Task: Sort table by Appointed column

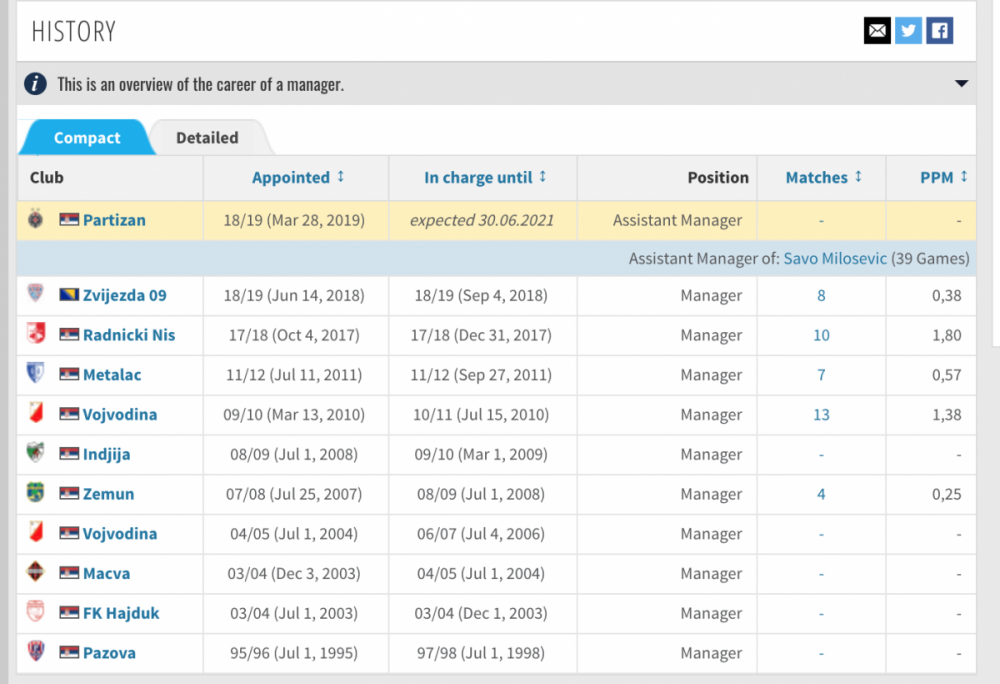Action: tap(297, 177)
